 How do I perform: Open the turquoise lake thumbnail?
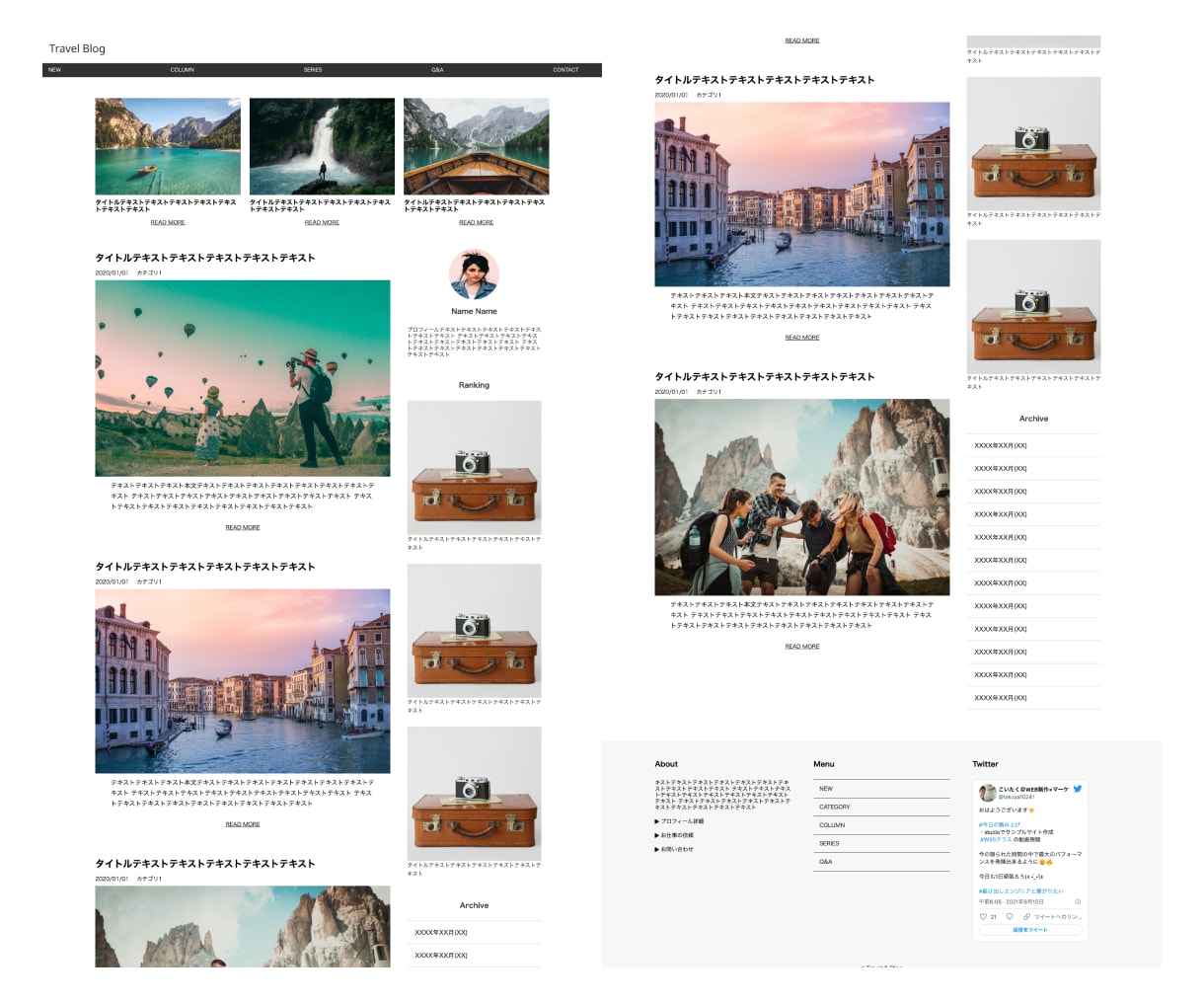coord(168,146)
